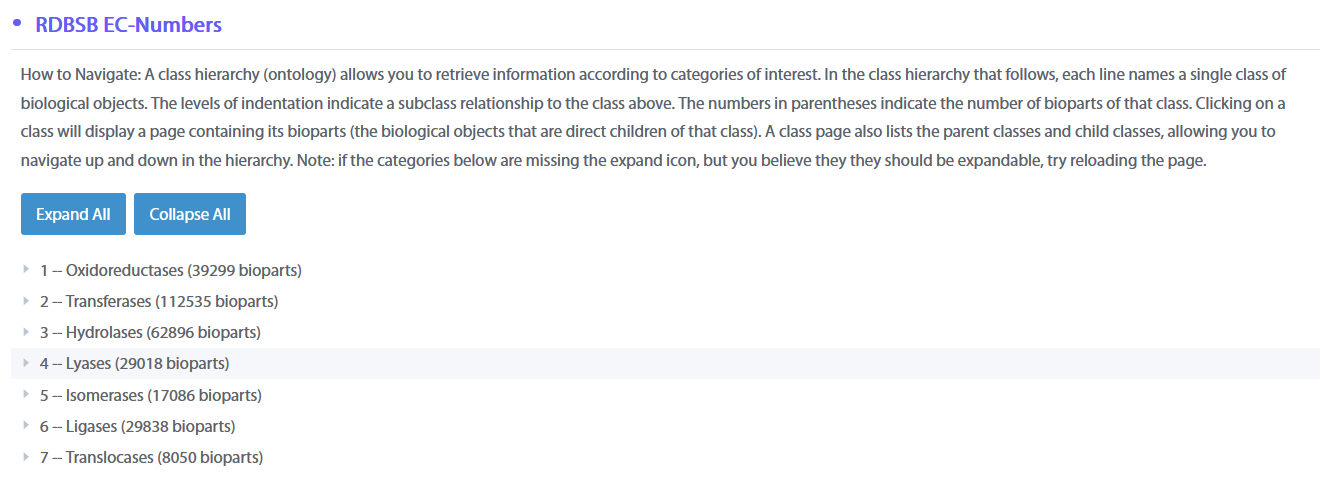Open the RDBSB EC-Numbers heading link
This screenshot has width=1325, height=488.
tap(128, 25)
